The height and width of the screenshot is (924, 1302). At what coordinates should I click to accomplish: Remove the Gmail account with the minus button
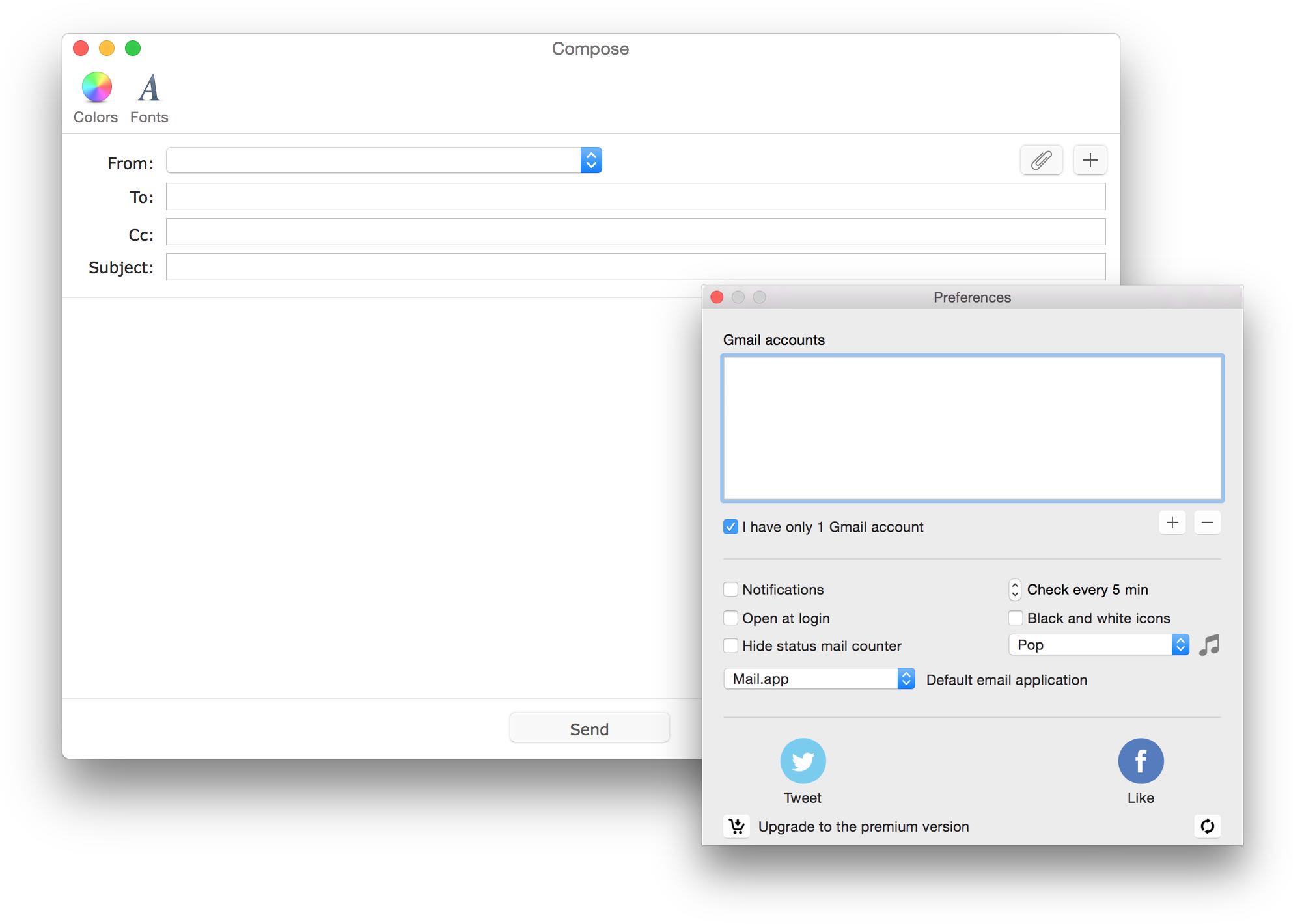pyautogui.click(x=1207, y=523)
